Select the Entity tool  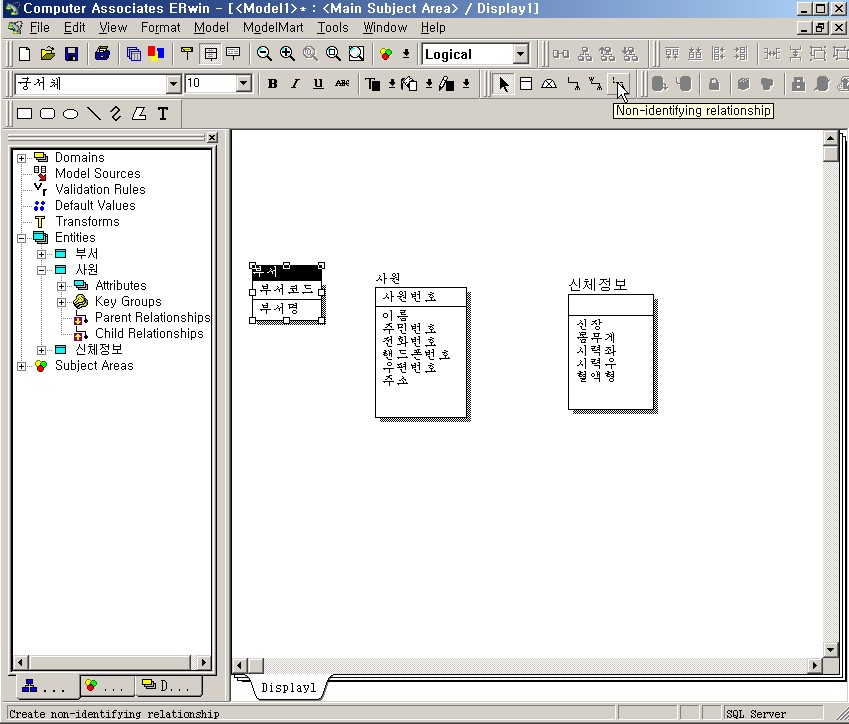coord(526,84)
